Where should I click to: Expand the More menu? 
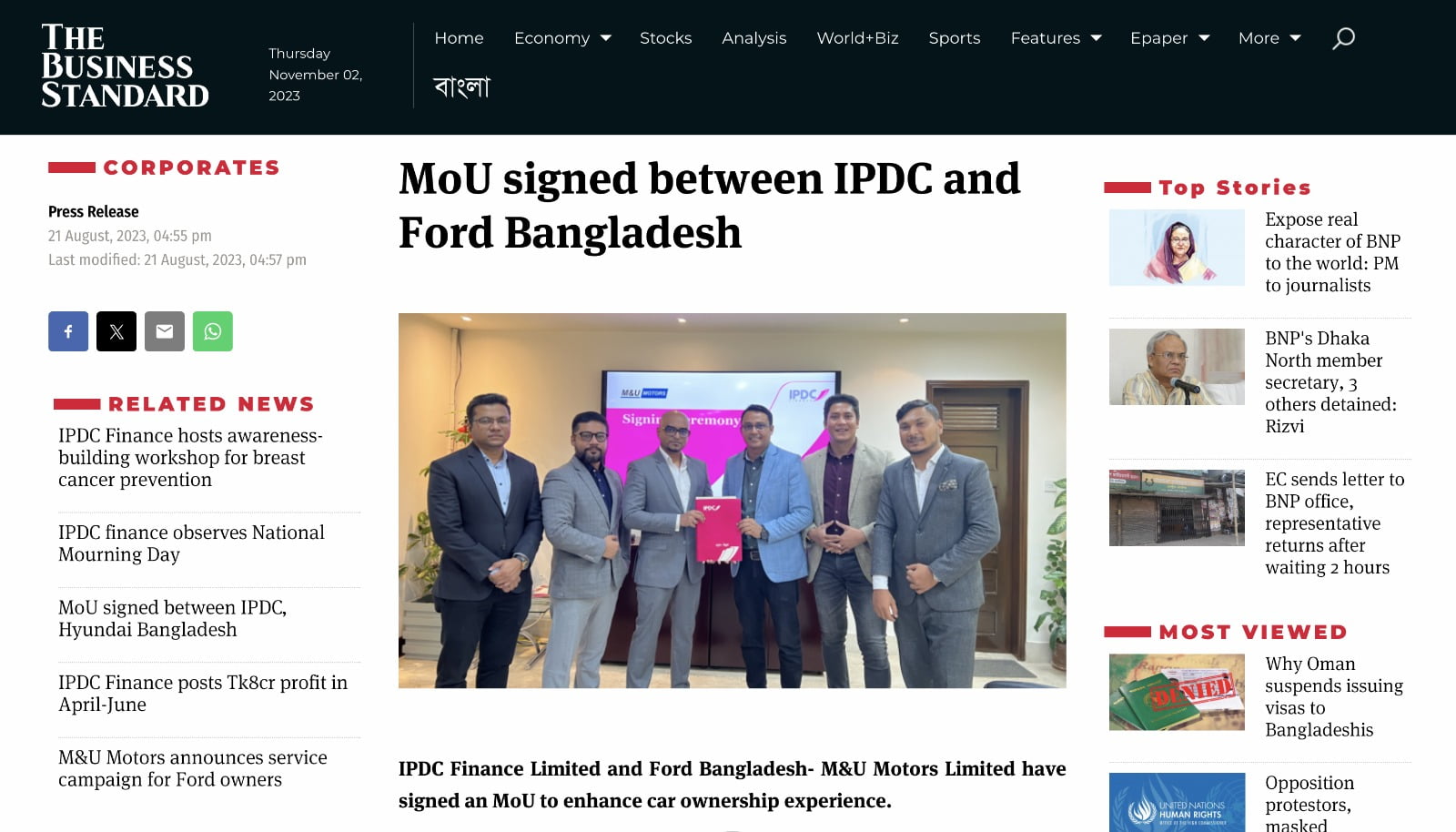[1269, 38]
